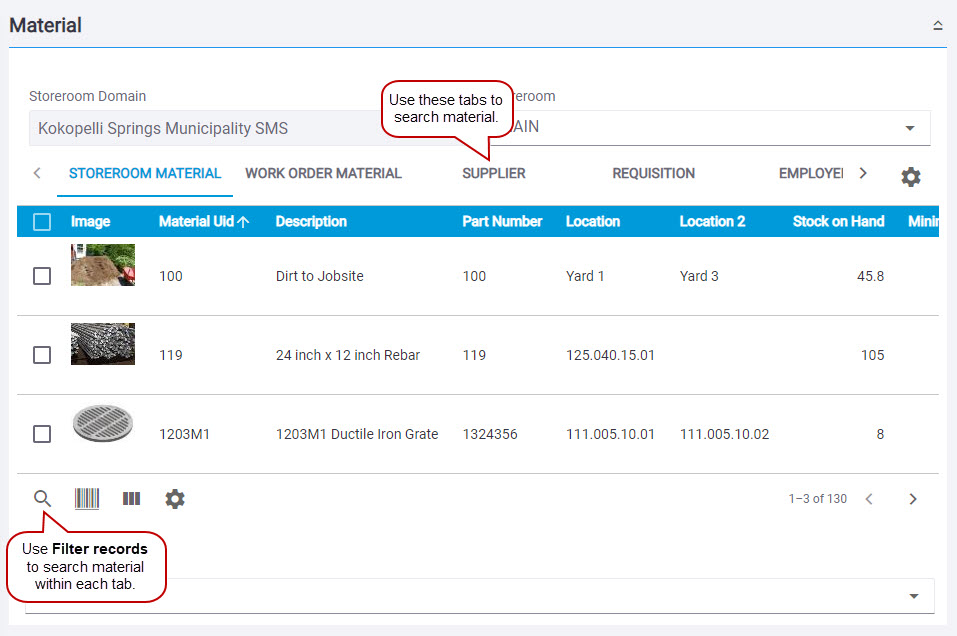Click the Ductile Iron Grate thumbnail image
Image resolution: width=957 pixels, height=636 pixels.
pyautogui.click(x=103, y=425)
